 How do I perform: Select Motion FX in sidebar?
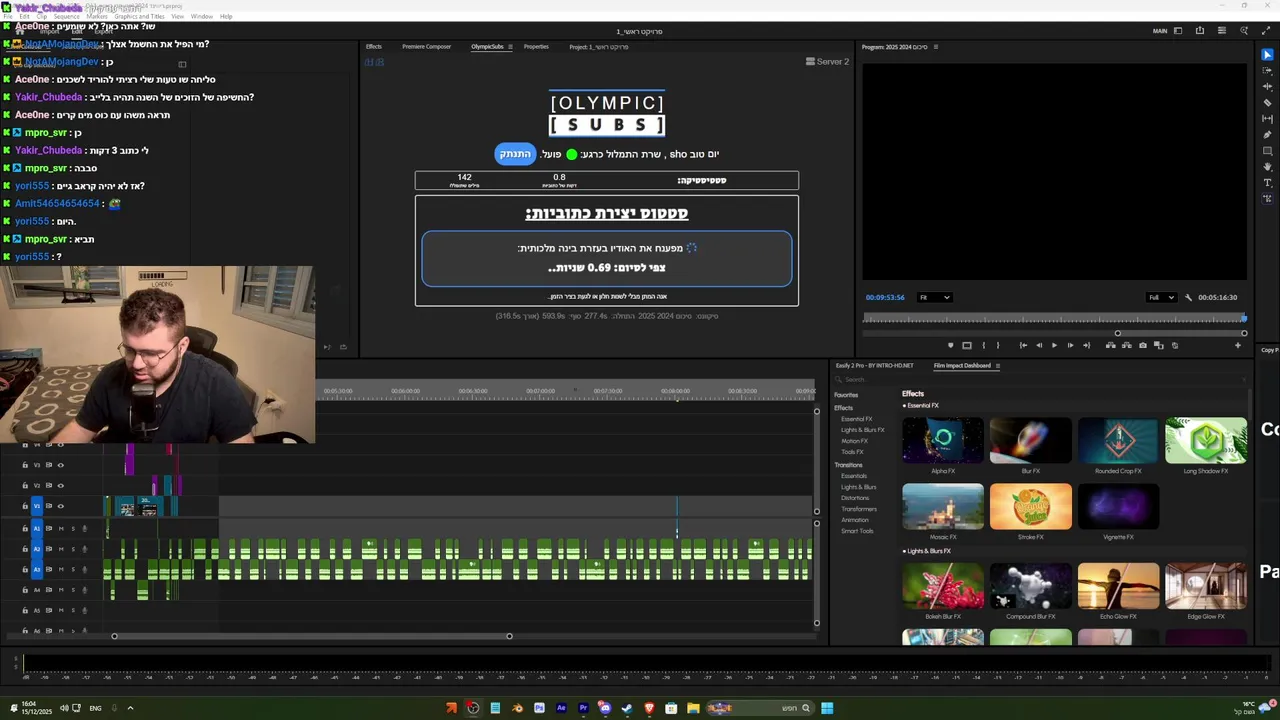pos(854,441)
